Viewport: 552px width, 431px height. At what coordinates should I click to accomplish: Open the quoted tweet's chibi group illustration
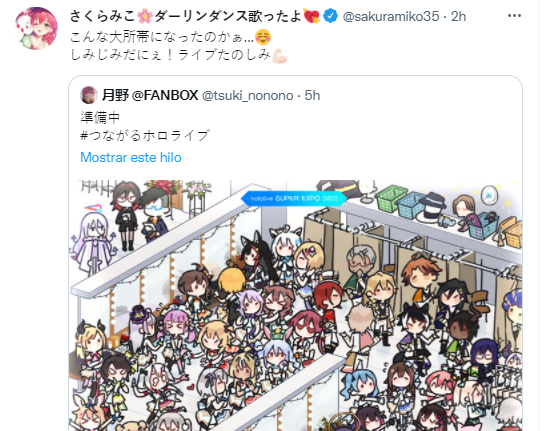coord(295,305)
